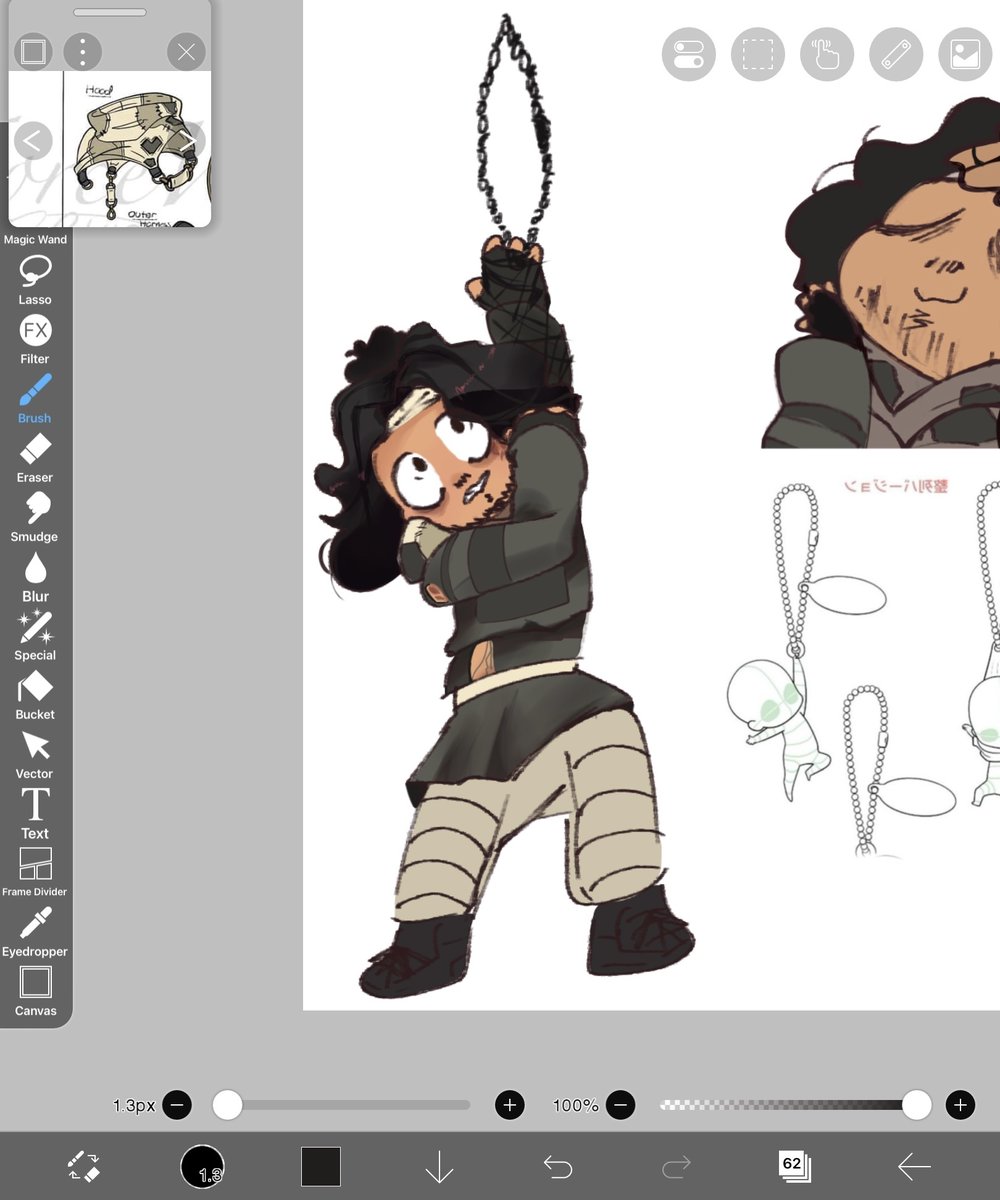Image resolution: width=1000 pixels, height=1200 pixels.
Task: Toggle quick brush-eraser switch icon
Action: pyautogui.click(x=84, y=1166)
